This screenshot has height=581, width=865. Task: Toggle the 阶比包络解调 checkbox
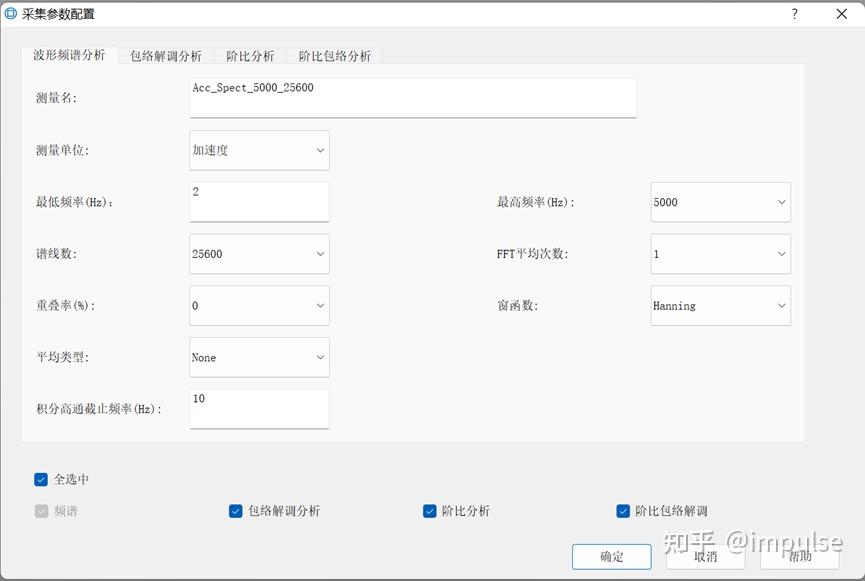(622, 511)
